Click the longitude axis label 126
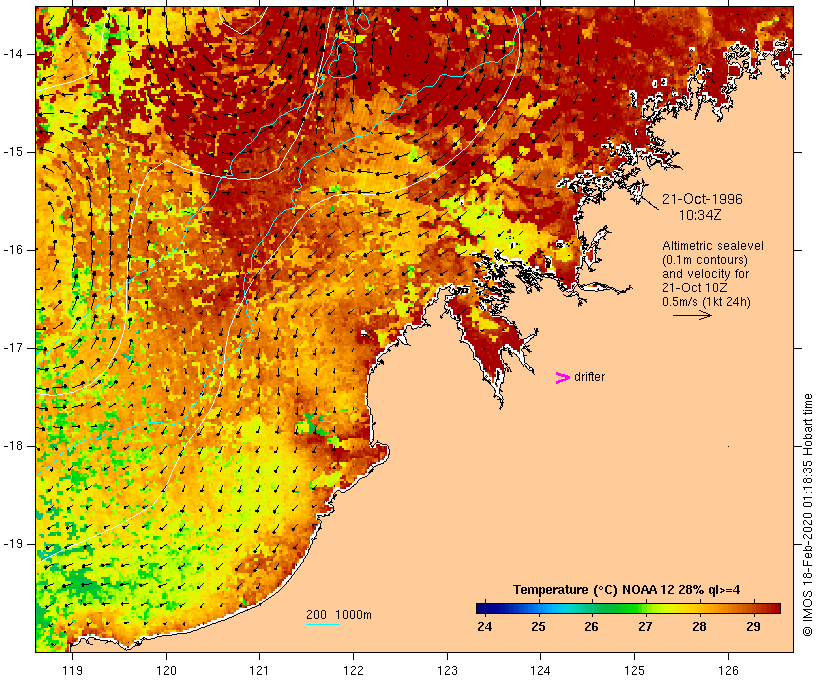The width and height of the screenshot is (820, 680). 728,670
